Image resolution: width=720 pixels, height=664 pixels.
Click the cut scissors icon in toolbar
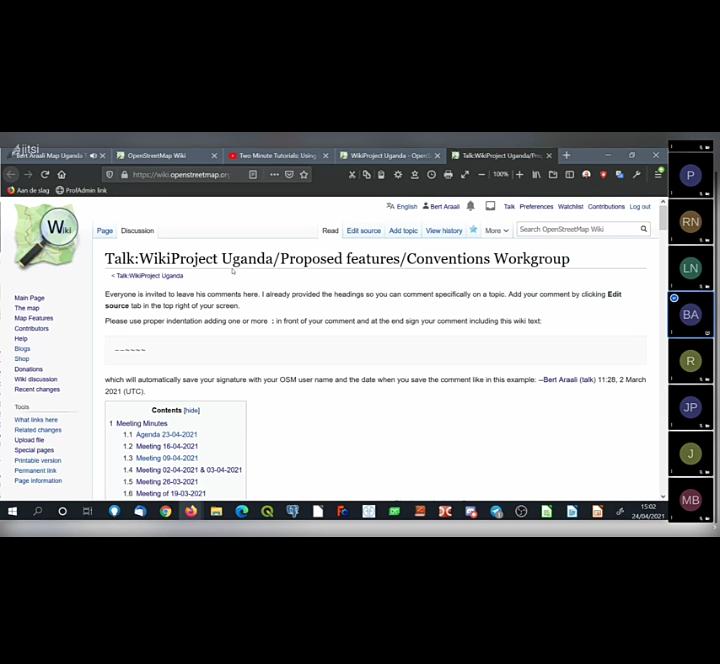pyautogui.click(x=352, y=174)
